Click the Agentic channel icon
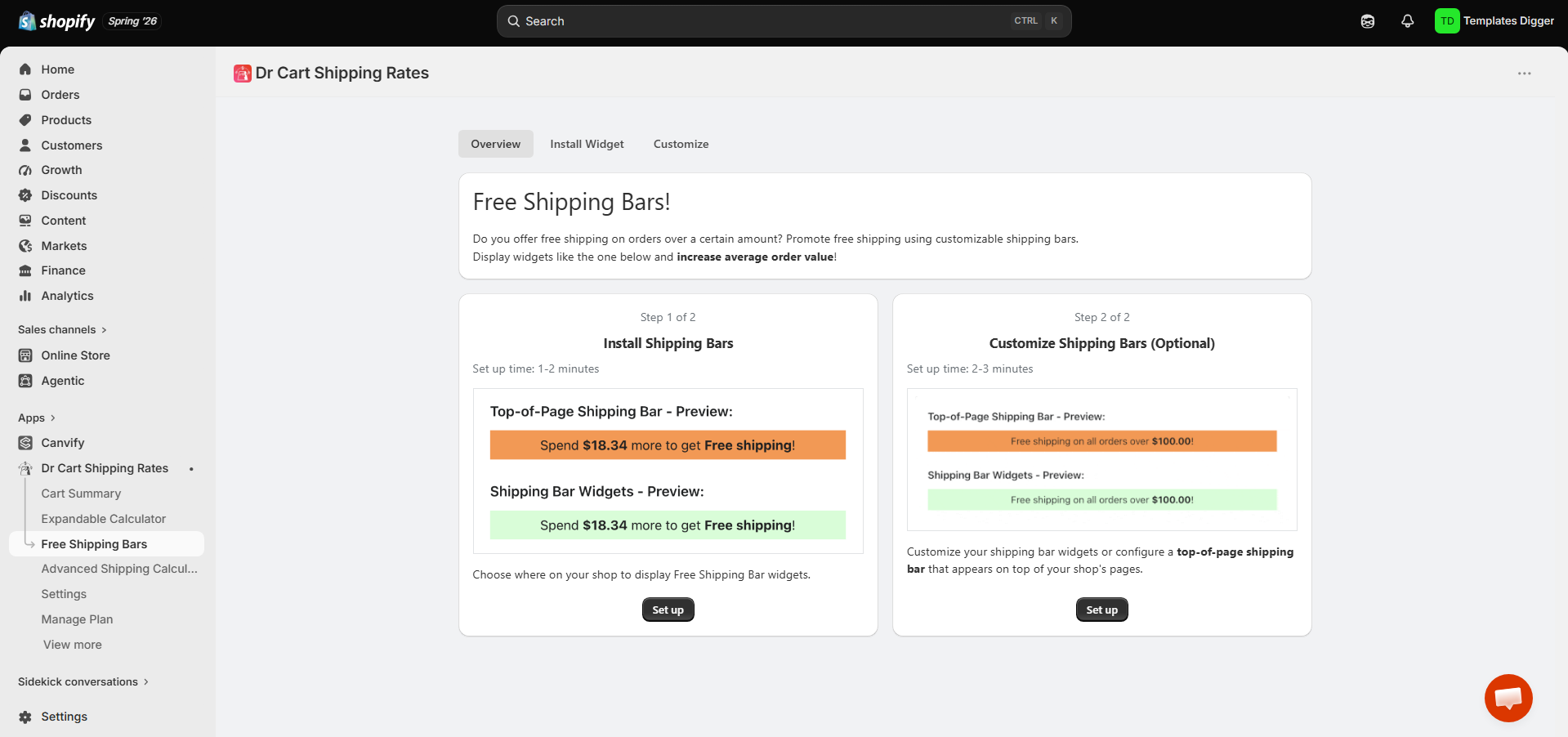 point(25,381)
